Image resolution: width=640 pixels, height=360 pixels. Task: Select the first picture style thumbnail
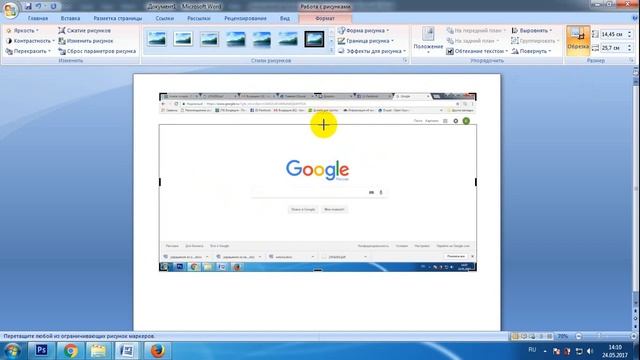157,39
